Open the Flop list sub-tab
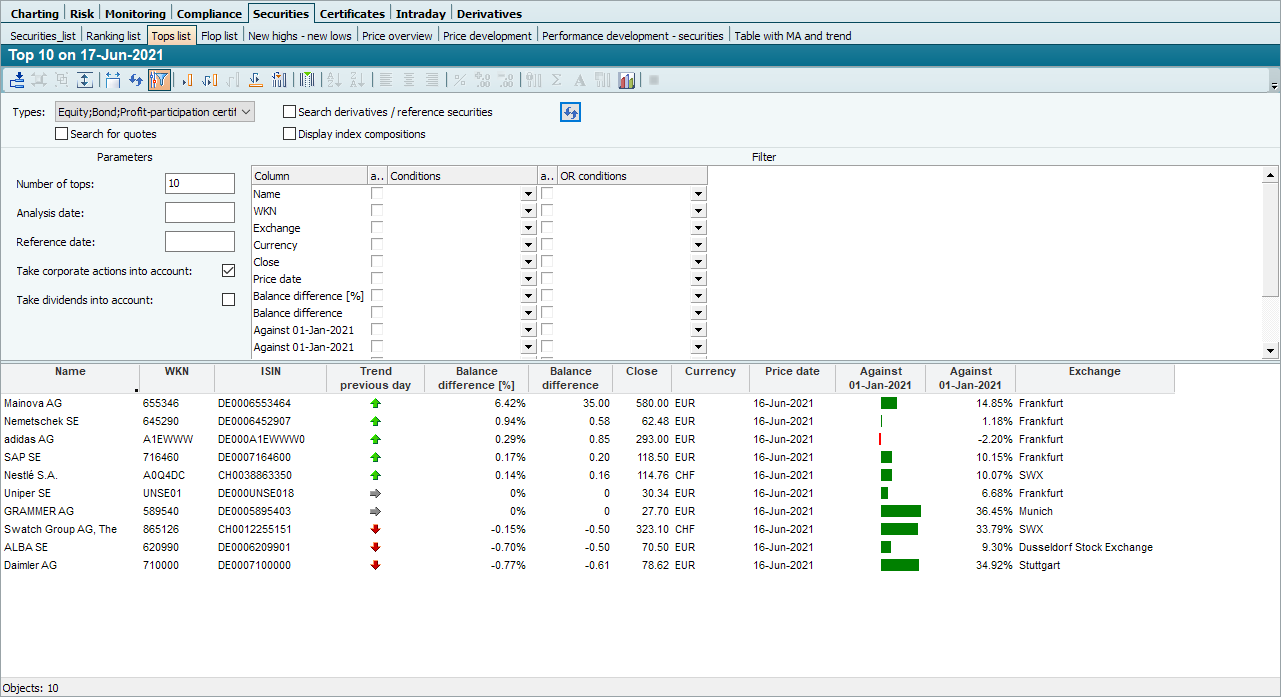 tap(219, 36)
